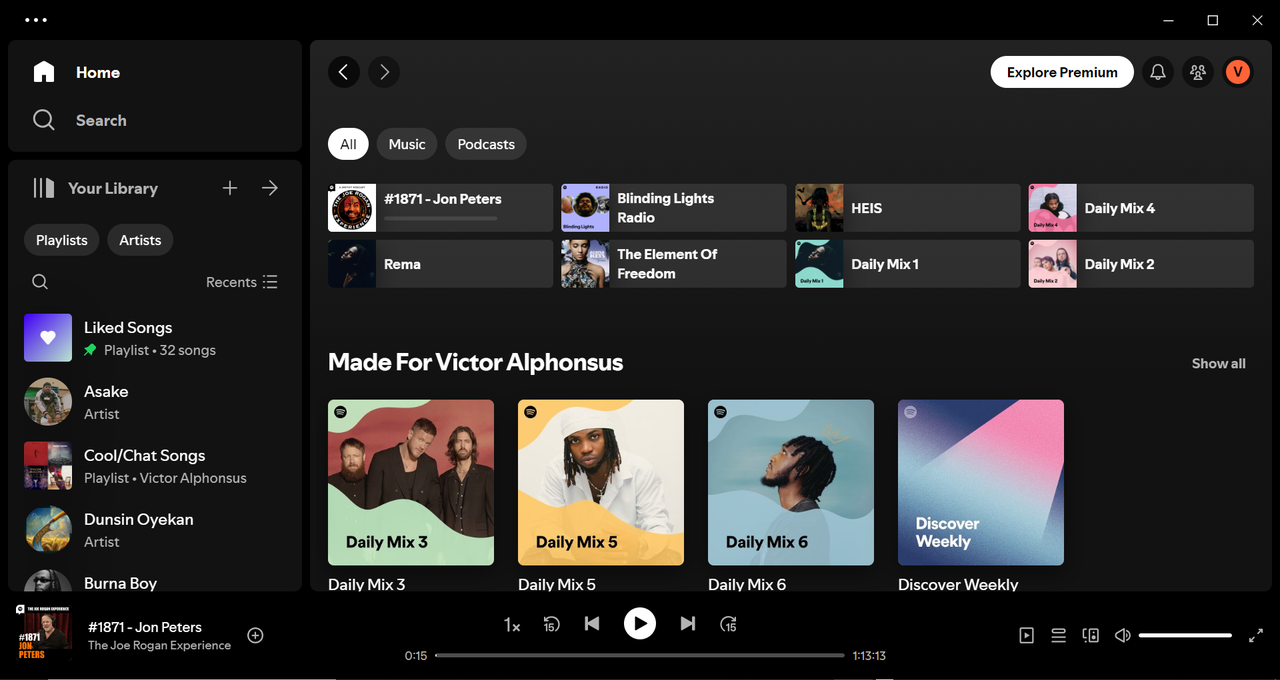Open Daily Mix 1 shortcut
This screenshot has width=1280, height=680.
908,264
